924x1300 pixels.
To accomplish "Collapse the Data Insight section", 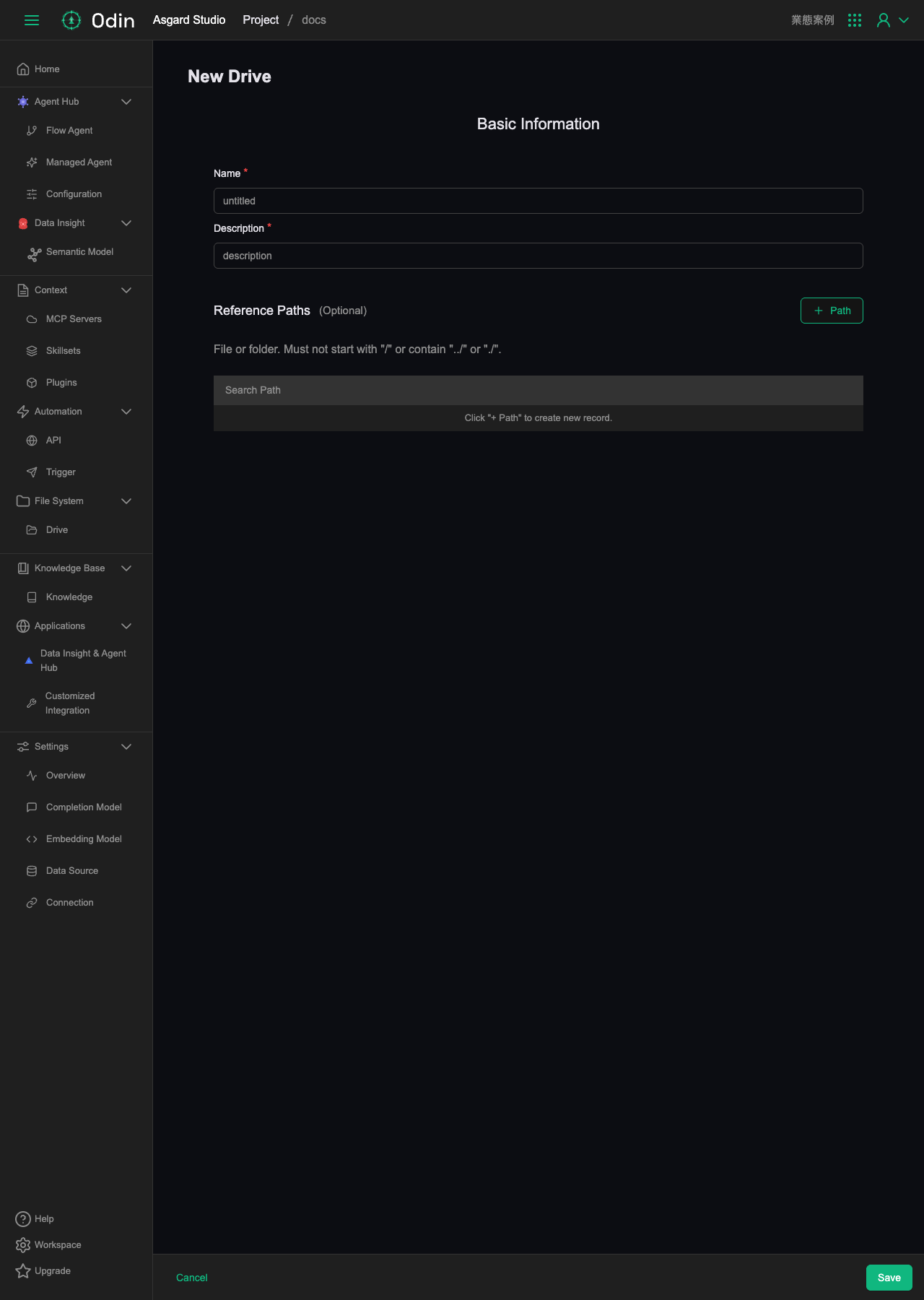I will click(126, 223).
